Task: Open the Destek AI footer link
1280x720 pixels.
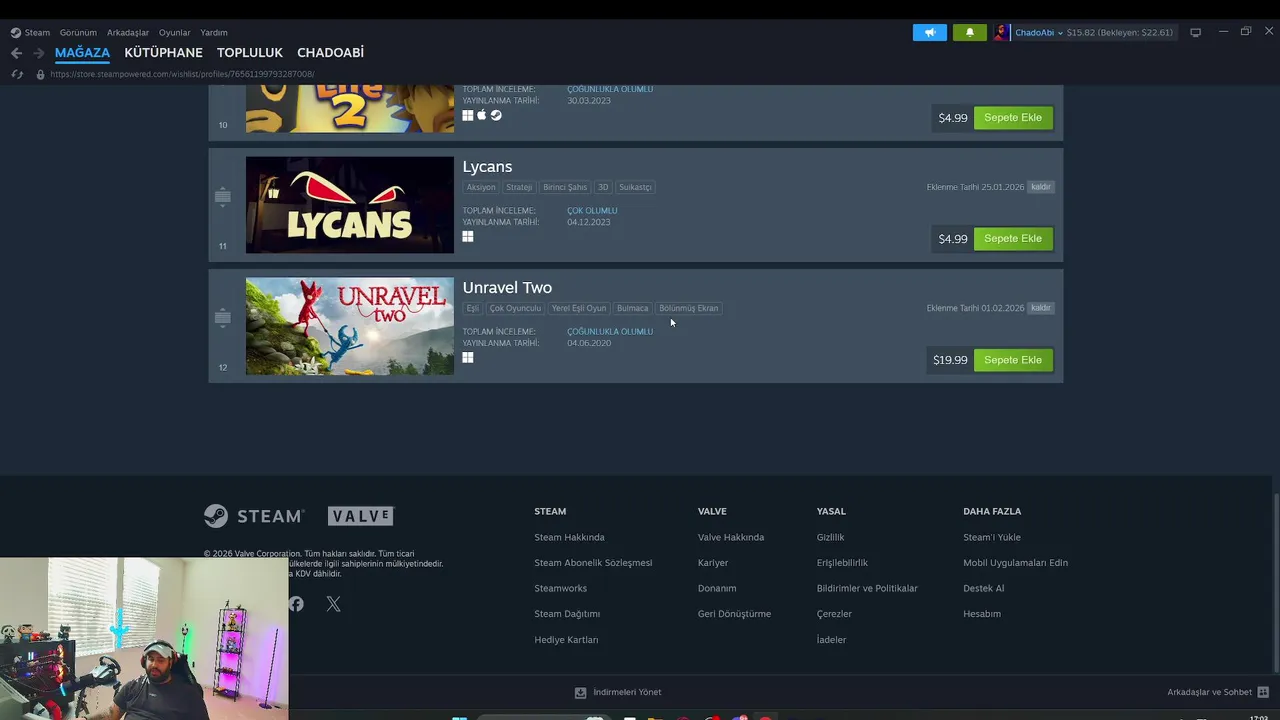Action: pyautogui.click(x=983, y=588)
